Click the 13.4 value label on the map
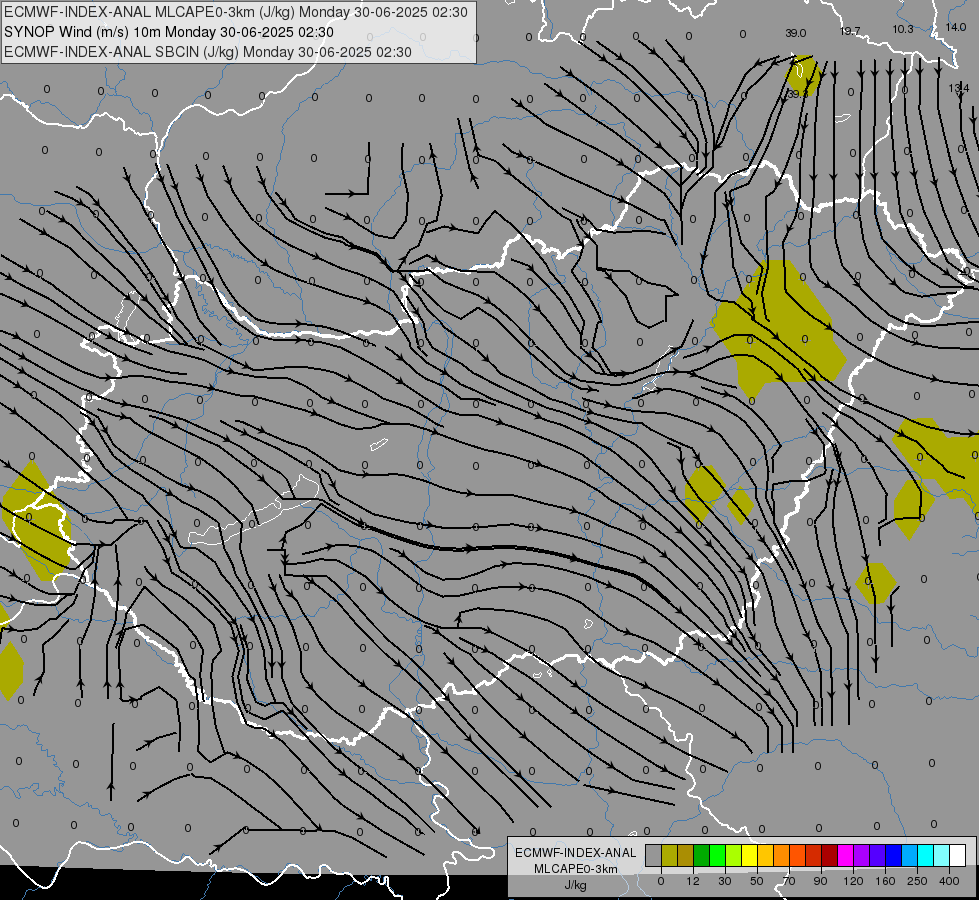Viewport: 979px width, 900px height. pos(958,88)
